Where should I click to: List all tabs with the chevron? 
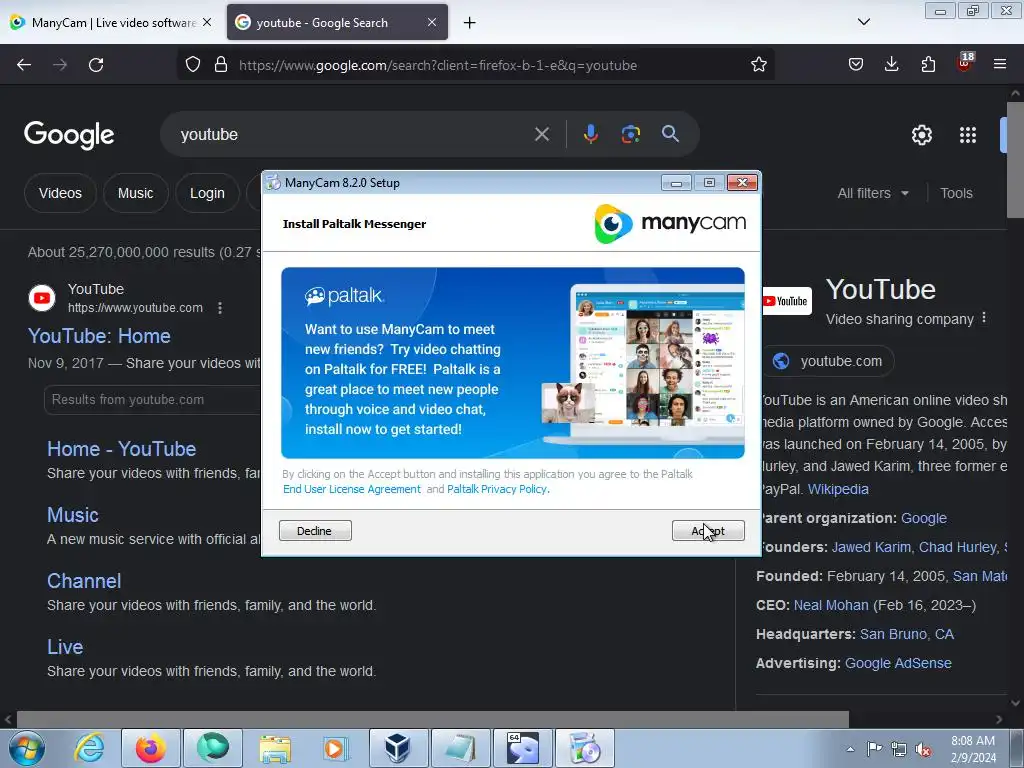point(864,22)
